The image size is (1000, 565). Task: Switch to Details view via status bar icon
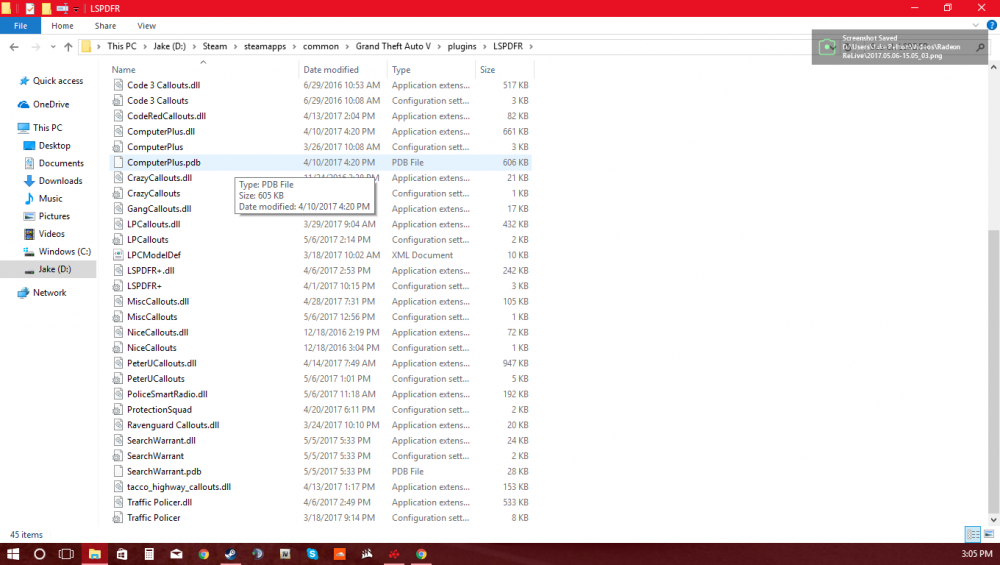click(973, 534)
